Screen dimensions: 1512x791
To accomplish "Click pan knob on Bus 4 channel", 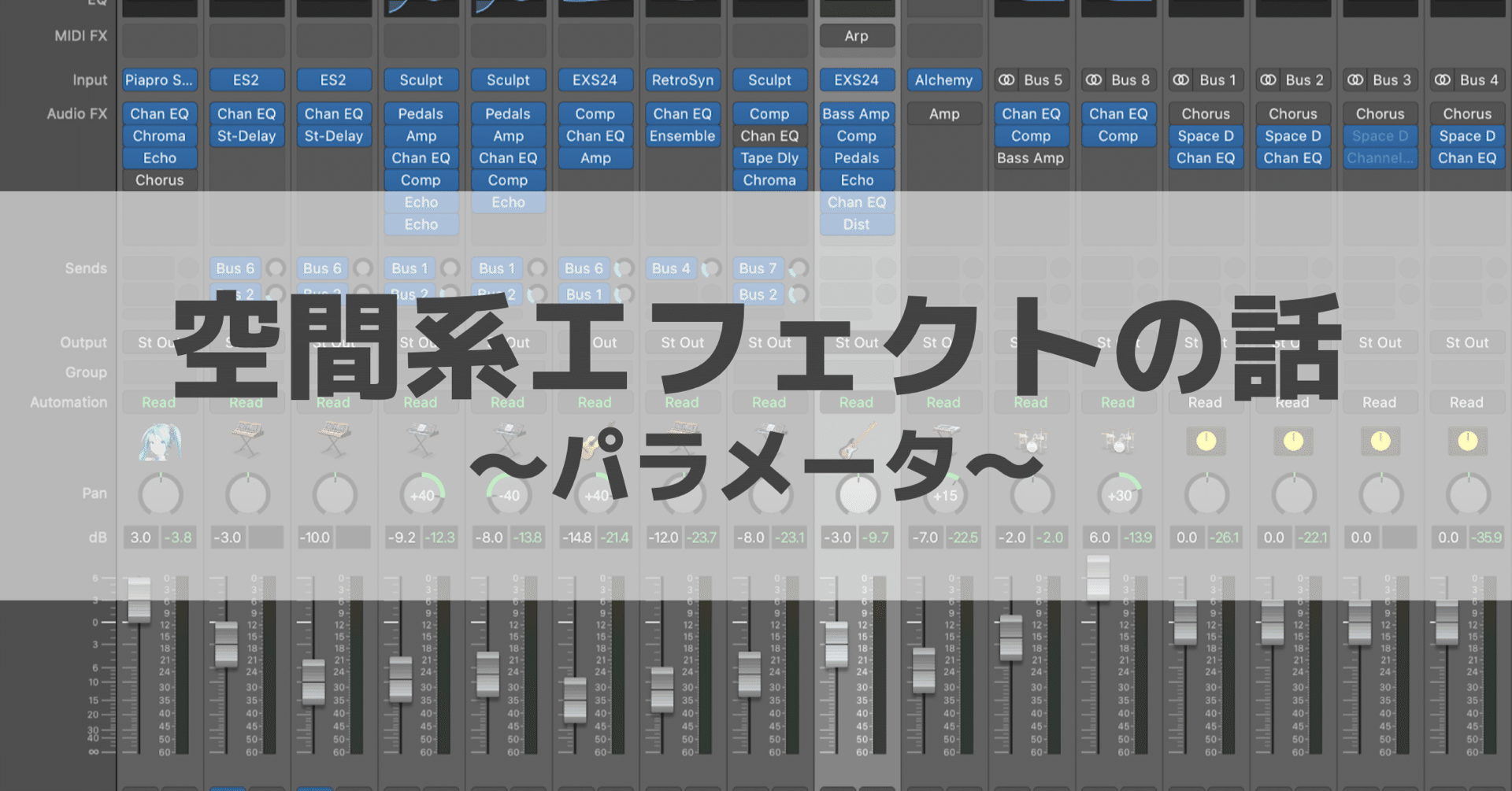I will 1468,495.
